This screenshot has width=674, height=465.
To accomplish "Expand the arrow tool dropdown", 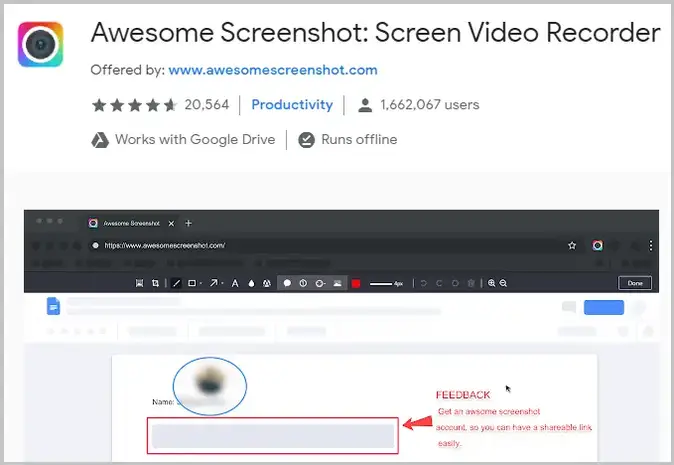I will (x=222, y=284).
